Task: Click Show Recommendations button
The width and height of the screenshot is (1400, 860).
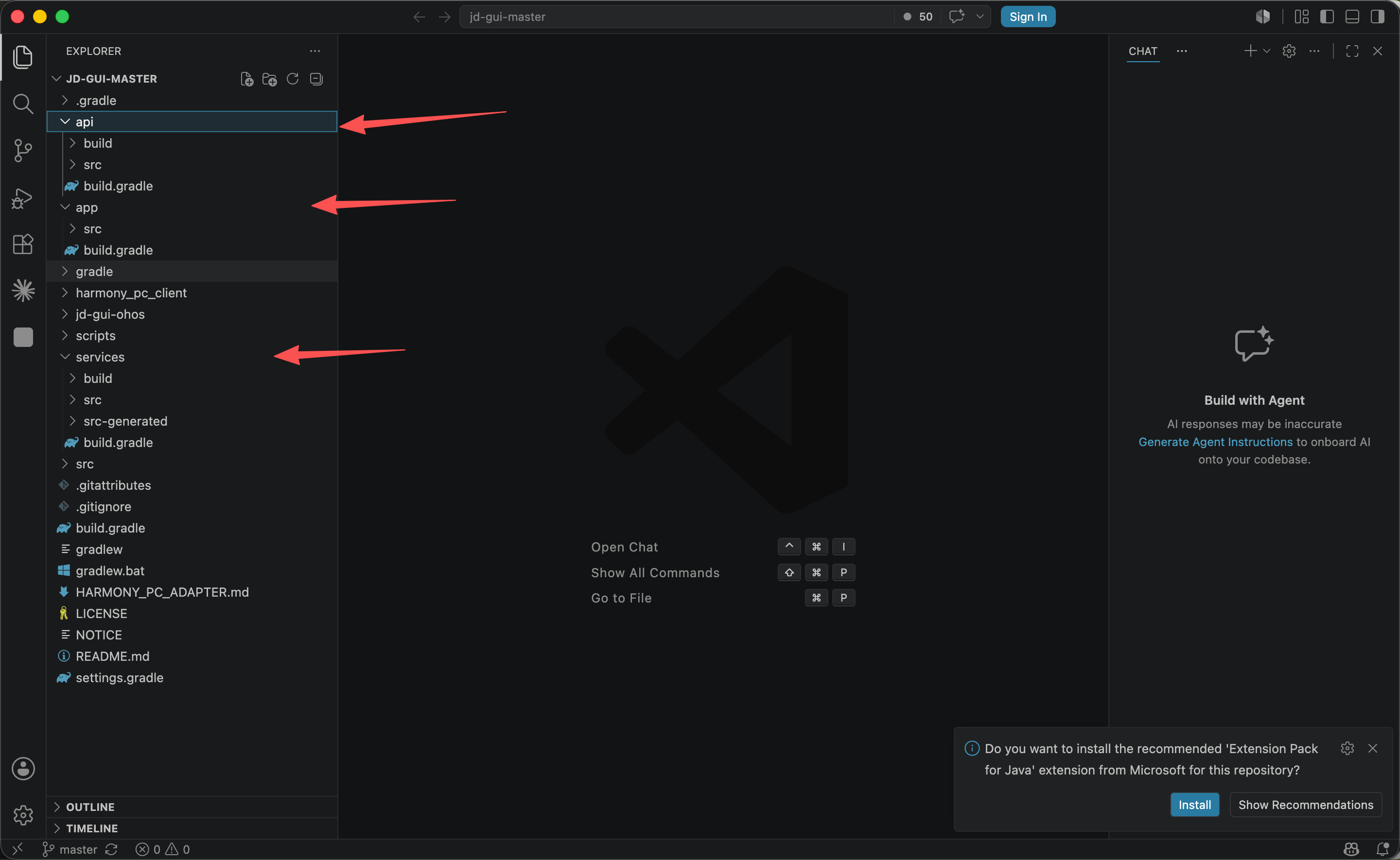Action: coord(1306,805)
